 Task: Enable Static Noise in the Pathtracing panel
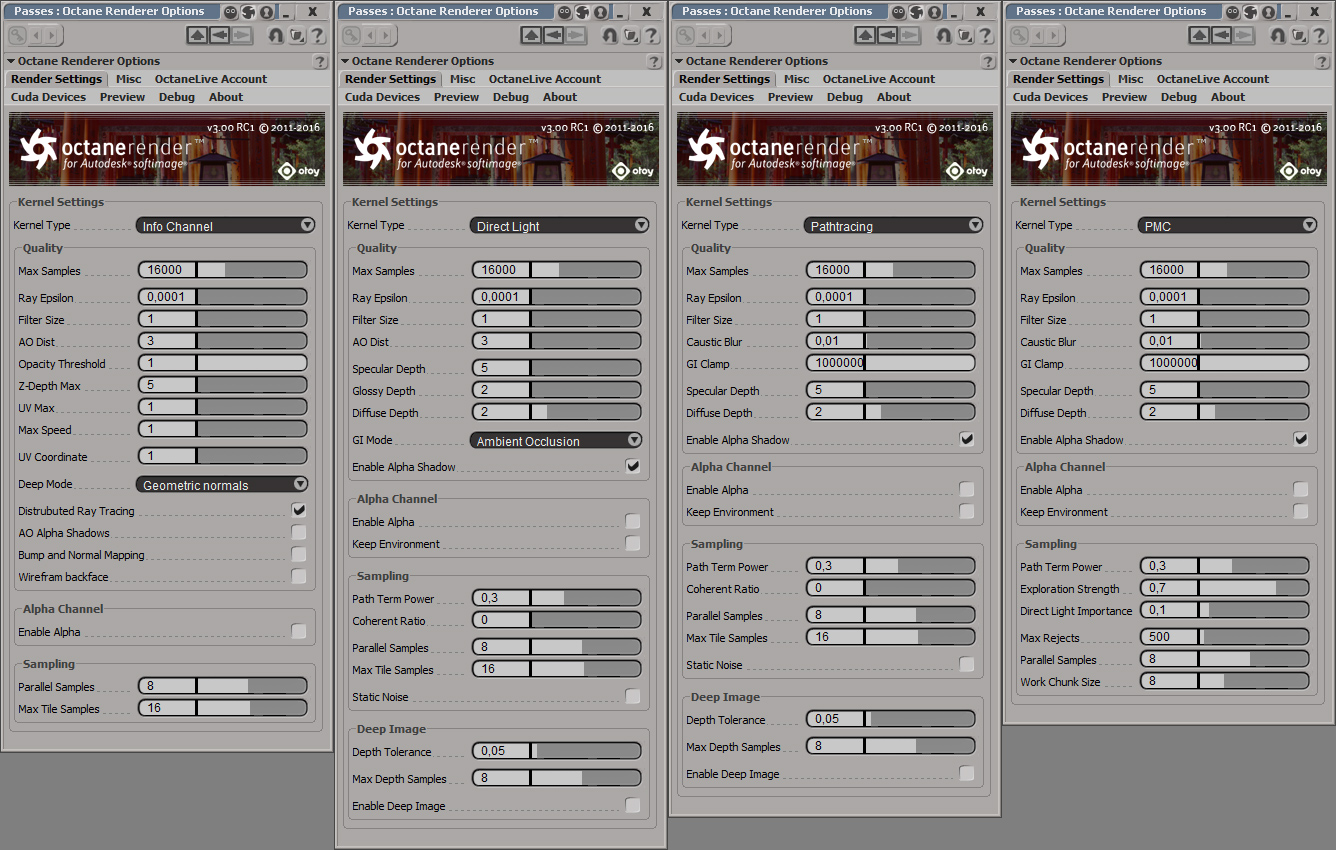[967, 664]
